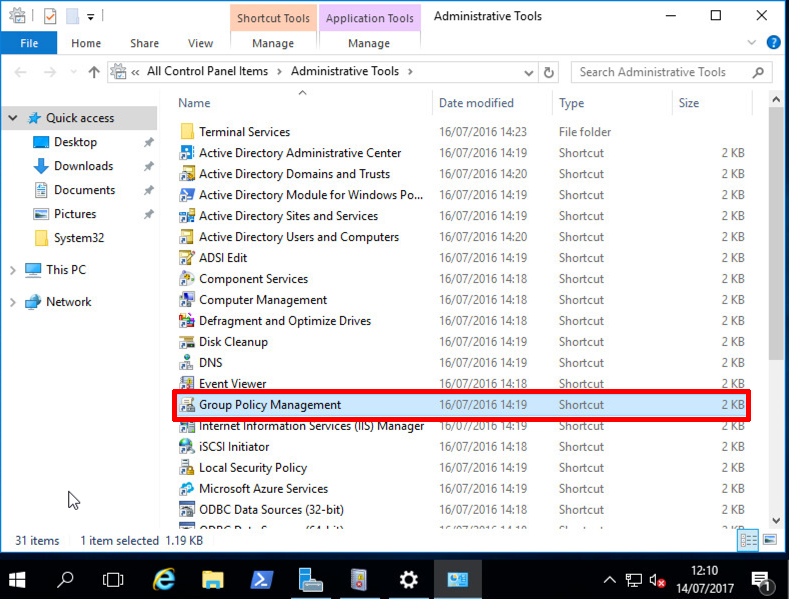This screenshot has width=789, height=599.
Task: Go up one level with Up arrow
Action: 94,72
